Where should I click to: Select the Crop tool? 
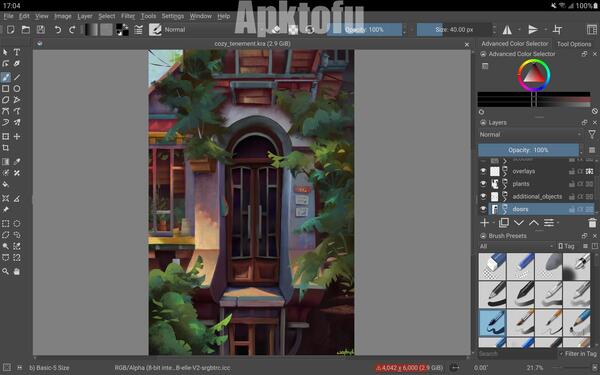coord(6,148)
